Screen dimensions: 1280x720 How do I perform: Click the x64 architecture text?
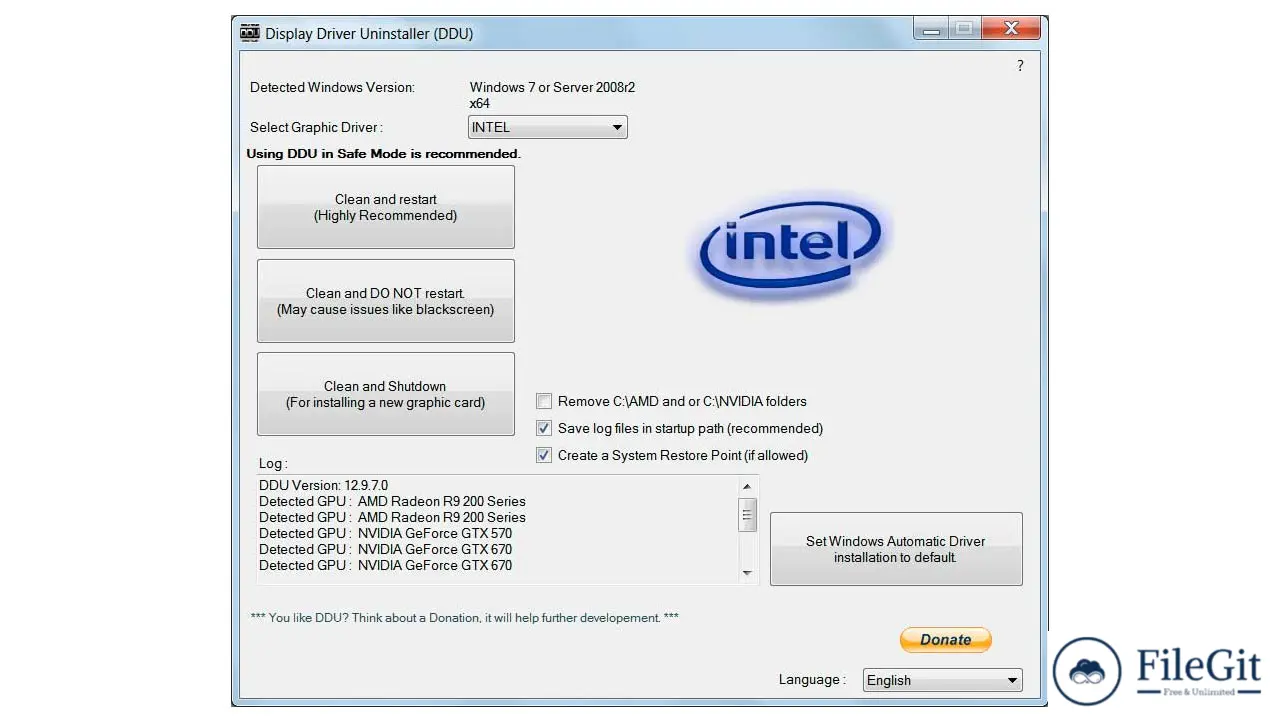tap(479, 103)
